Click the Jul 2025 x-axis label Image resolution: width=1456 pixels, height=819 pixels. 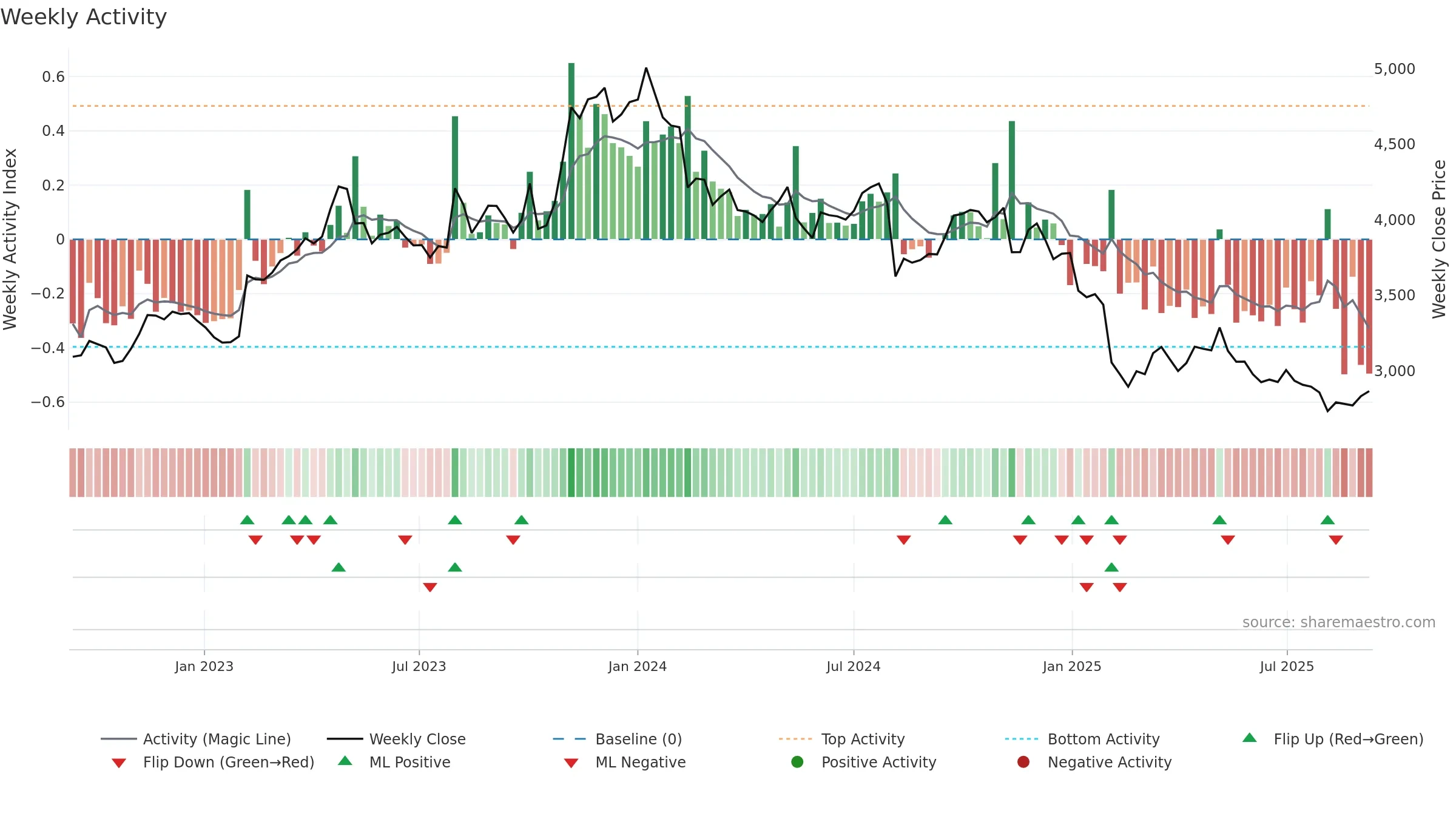click(1286, 667)
